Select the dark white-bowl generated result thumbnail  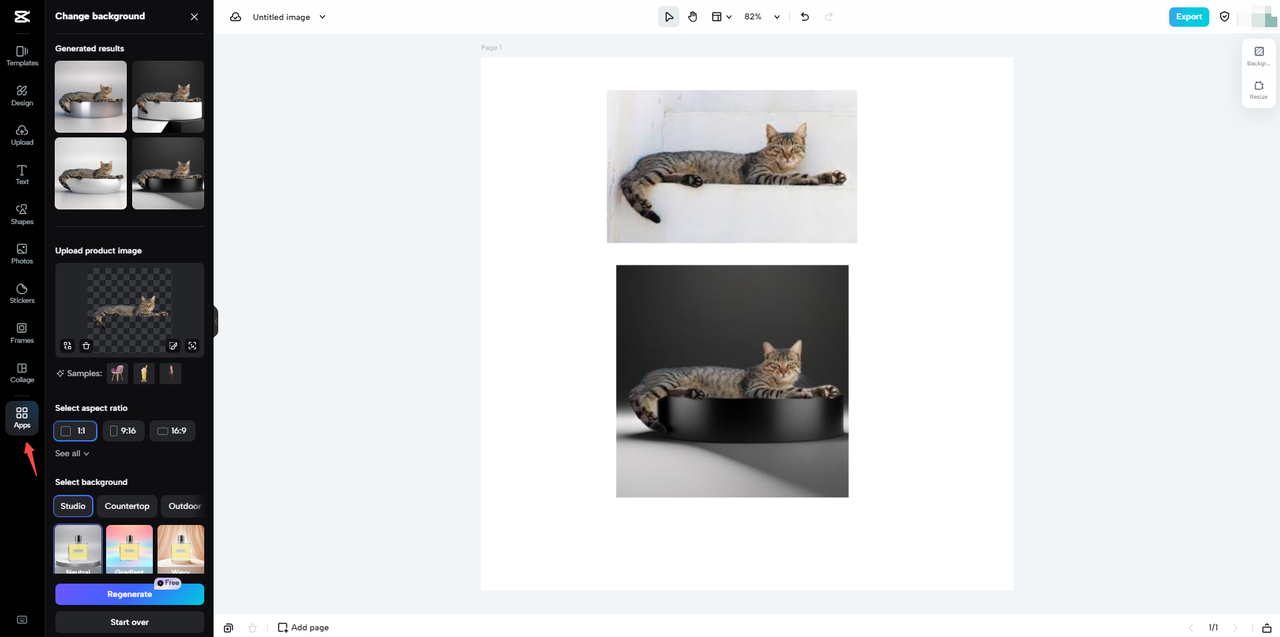point(168,97)
